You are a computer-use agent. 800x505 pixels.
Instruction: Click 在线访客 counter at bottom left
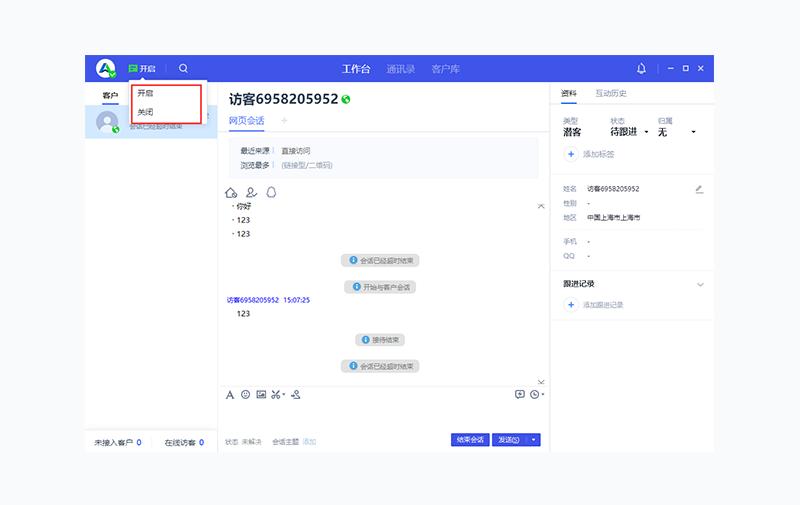point(184,442)
